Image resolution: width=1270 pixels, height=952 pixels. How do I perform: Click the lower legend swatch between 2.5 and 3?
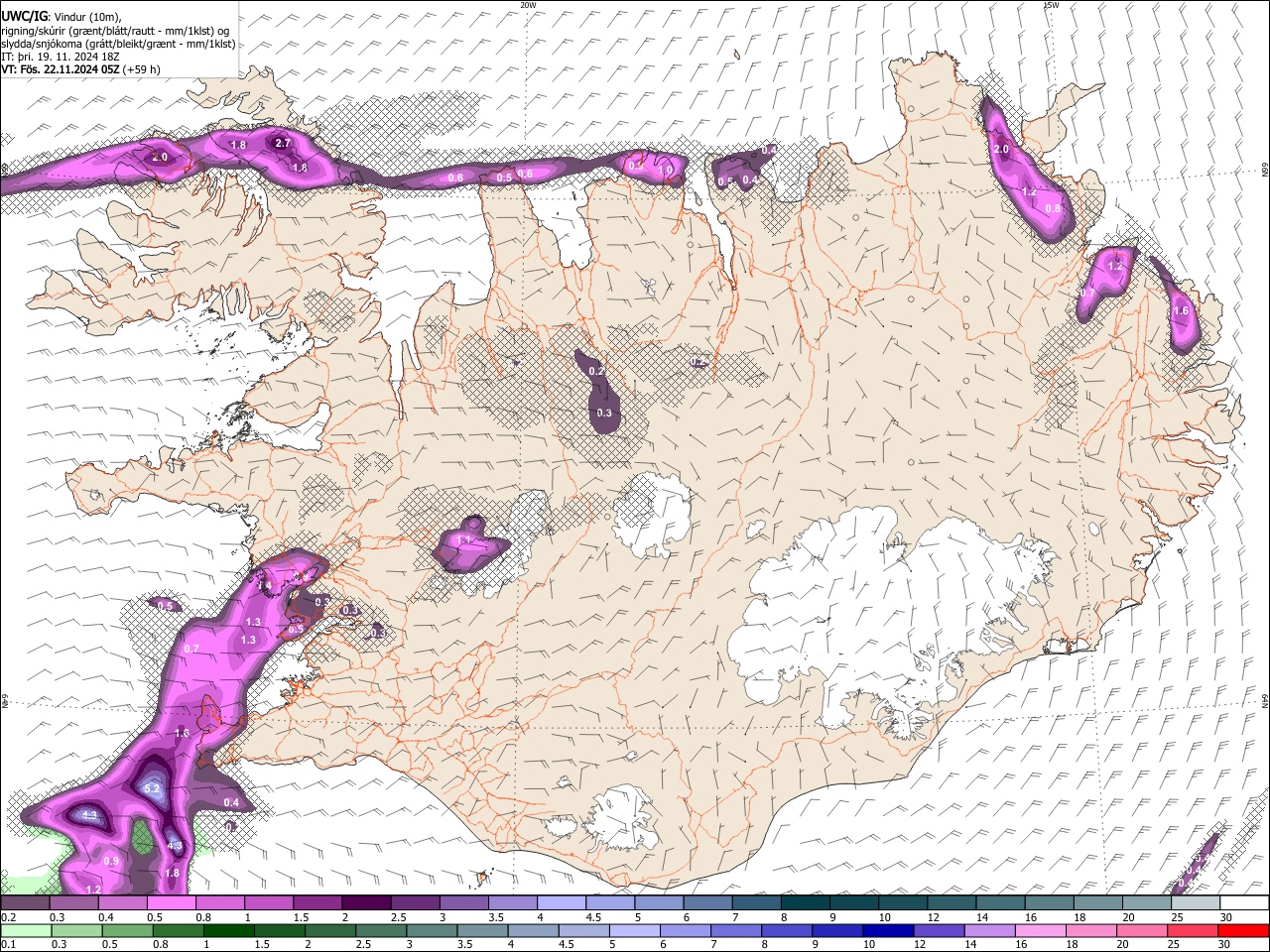point(381,931)
